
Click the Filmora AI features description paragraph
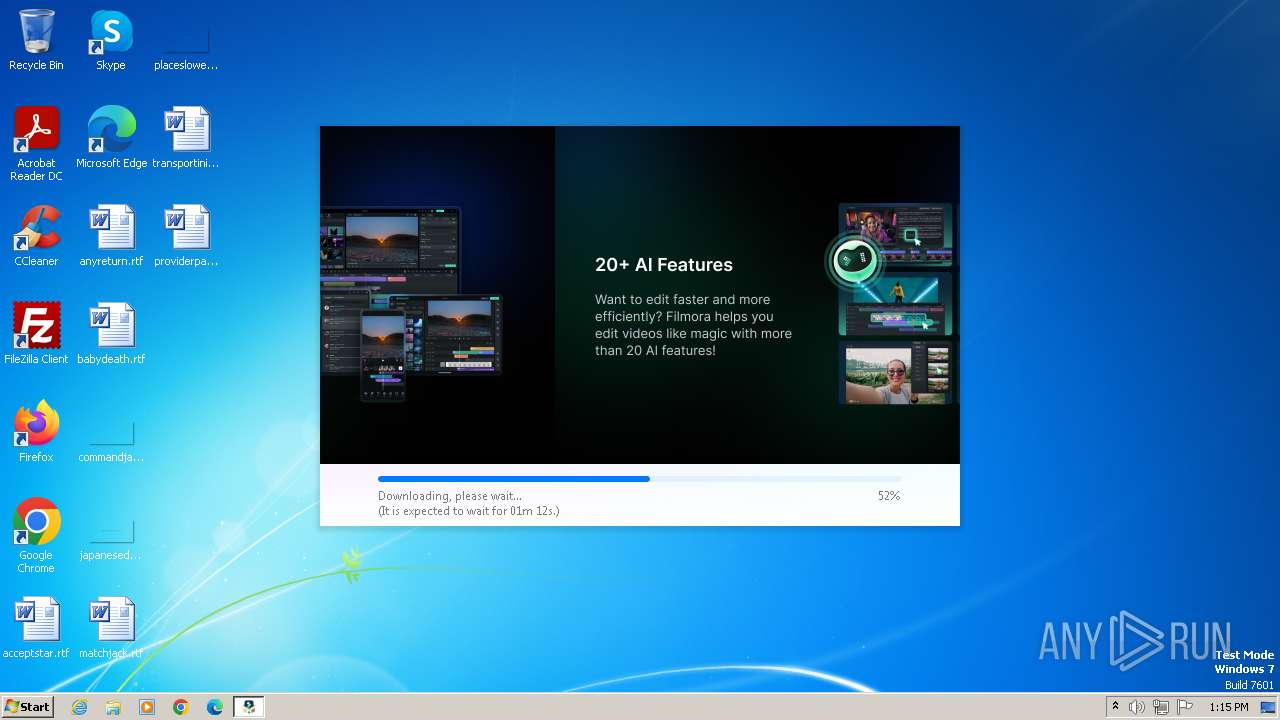coord(693,325)
